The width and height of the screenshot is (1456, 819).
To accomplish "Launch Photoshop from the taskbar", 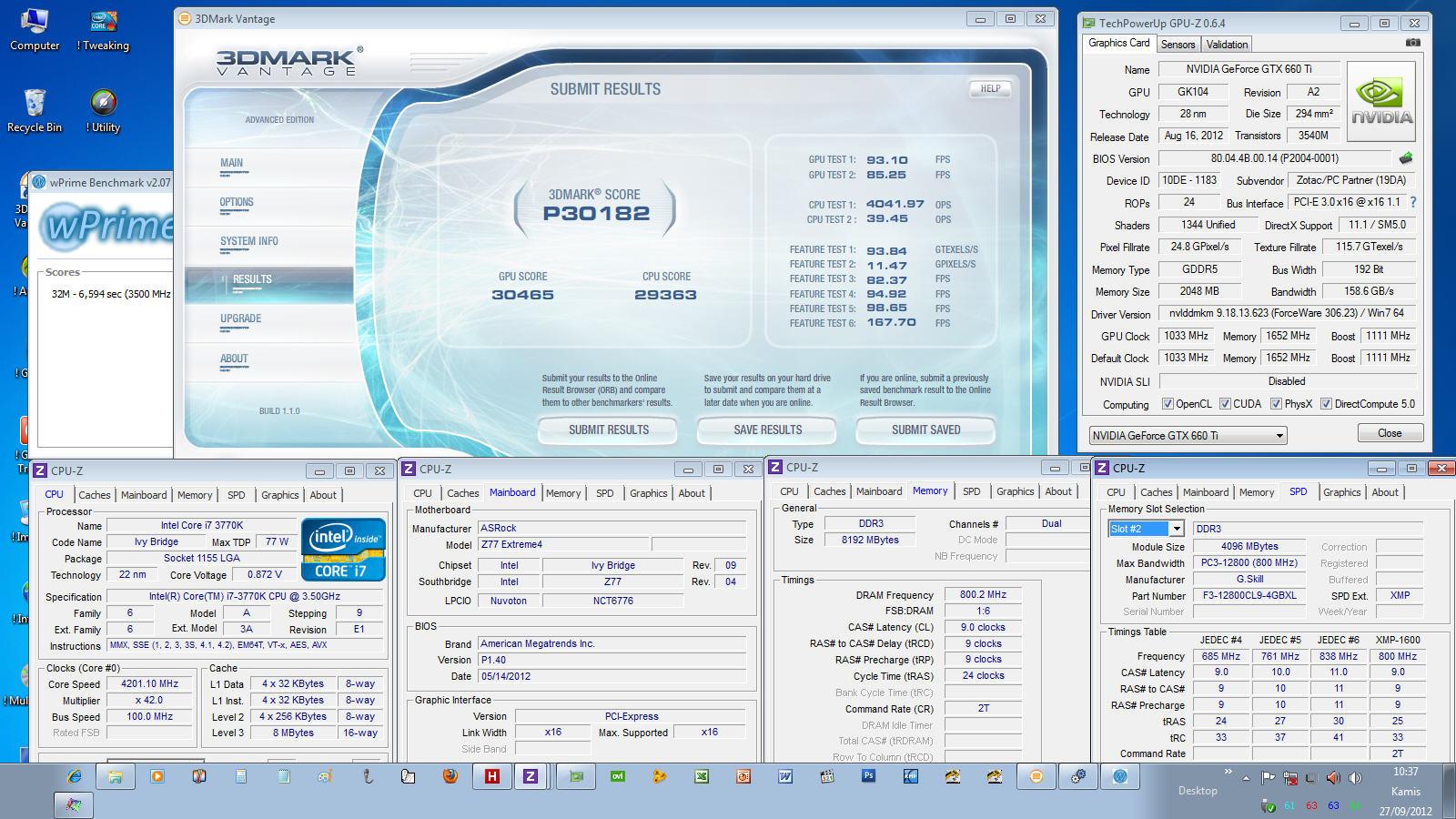I will [x=868, y=776].
